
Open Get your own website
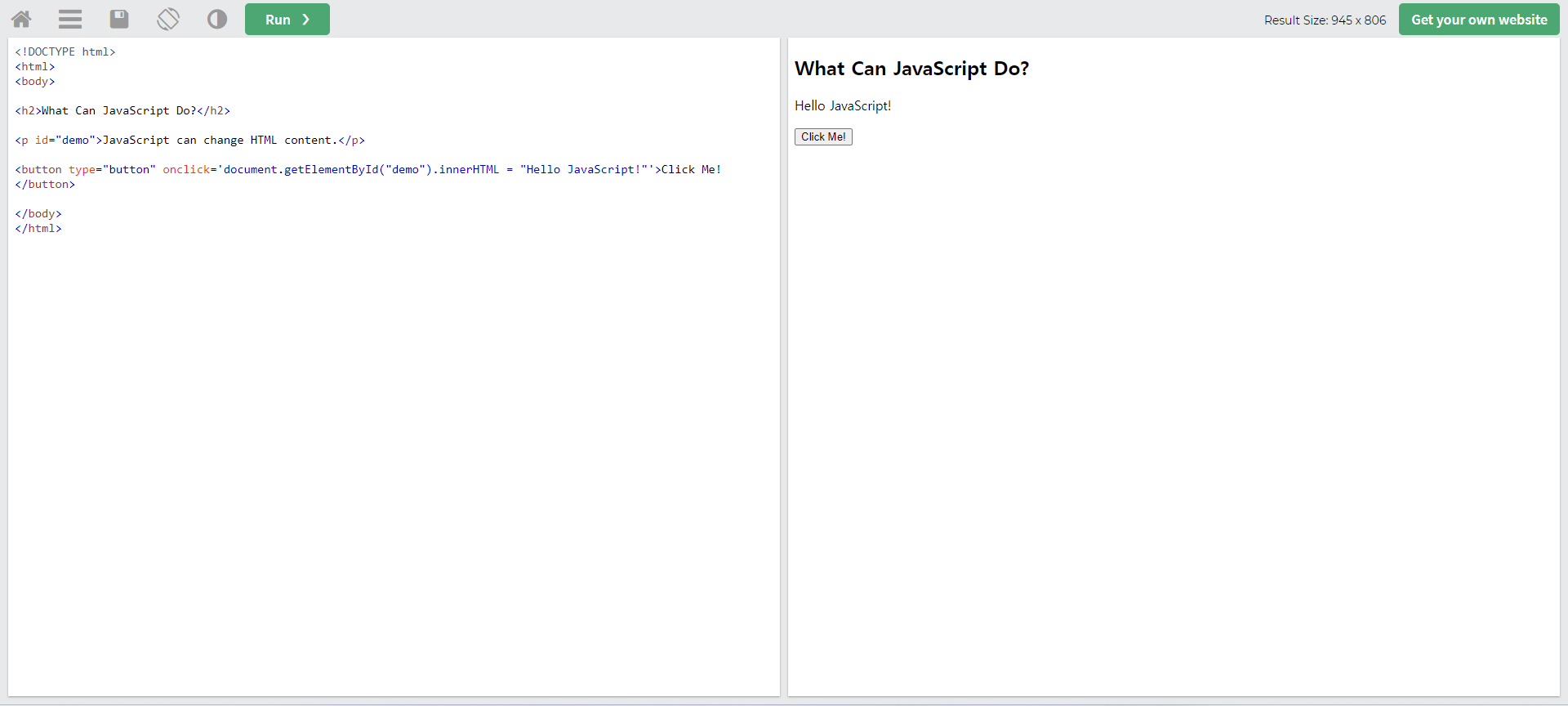[1479, 20]
